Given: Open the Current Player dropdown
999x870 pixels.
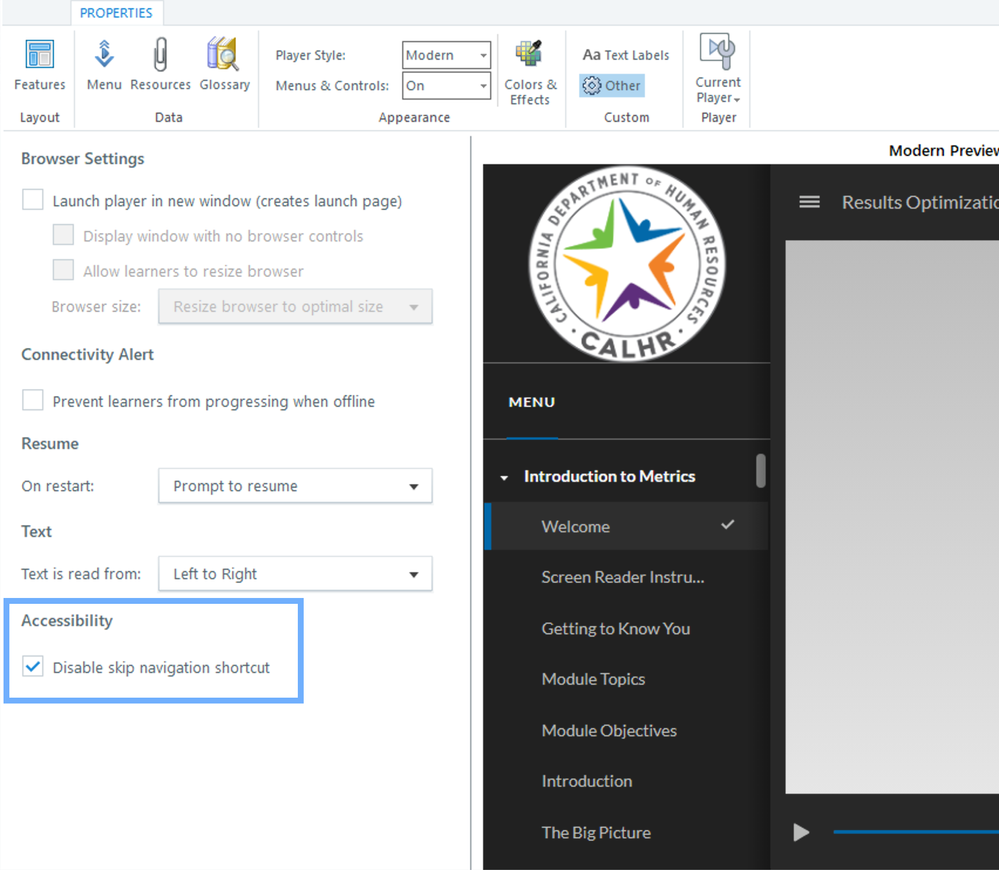Looking at the screenshot, I should pos(718,69).
